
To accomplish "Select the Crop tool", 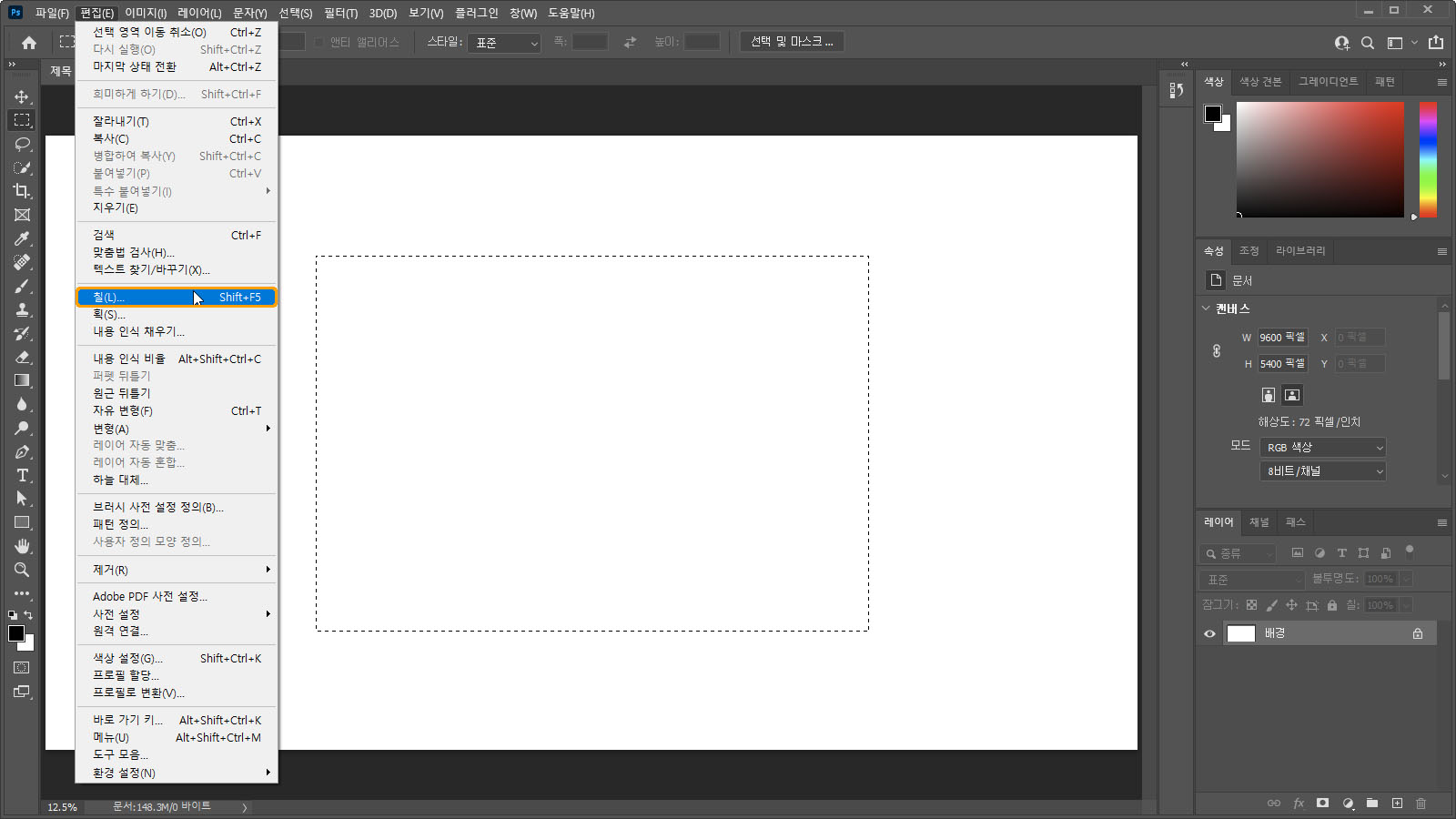I will [22, 191].
